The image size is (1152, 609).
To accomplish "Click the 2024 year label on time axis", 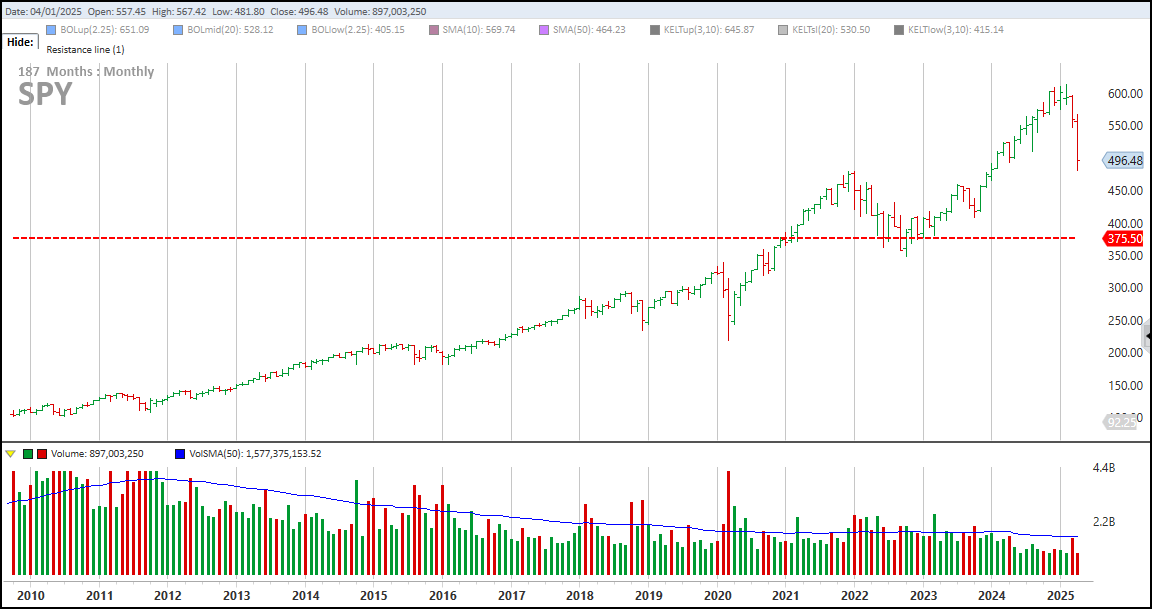I will point(992,594).
